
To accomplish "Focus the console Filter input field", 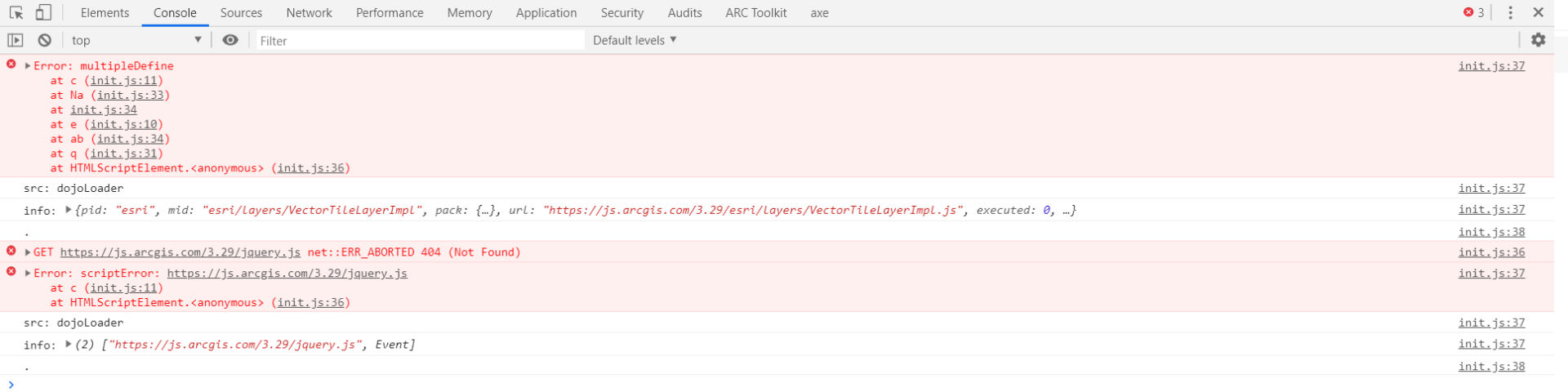I will [420, 40].
